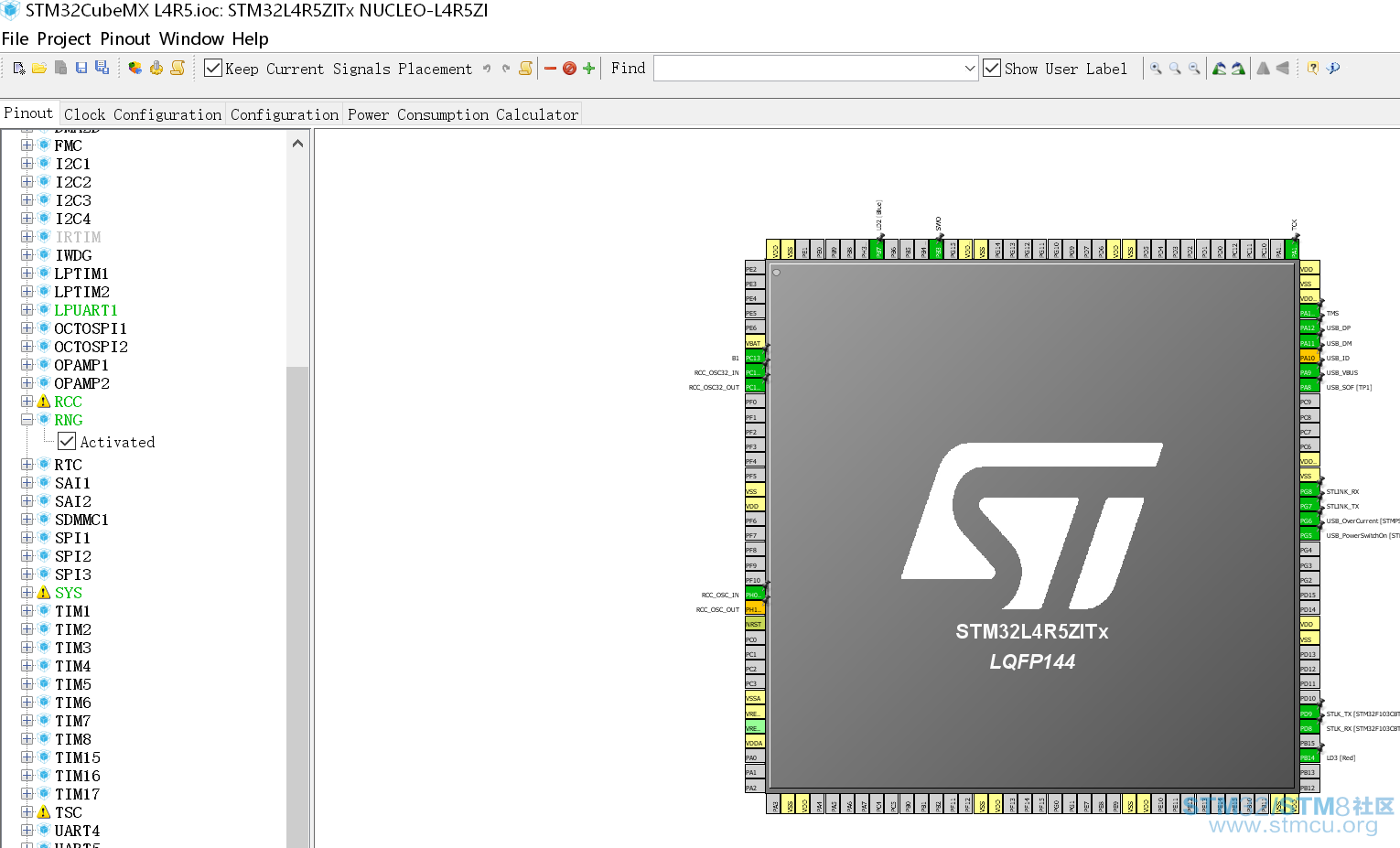Image resolution: width=1400 pixels, height=848 pixels.
Task: Click the red prohibited-circle toolbar icon
Action: (x=569, y=69)
